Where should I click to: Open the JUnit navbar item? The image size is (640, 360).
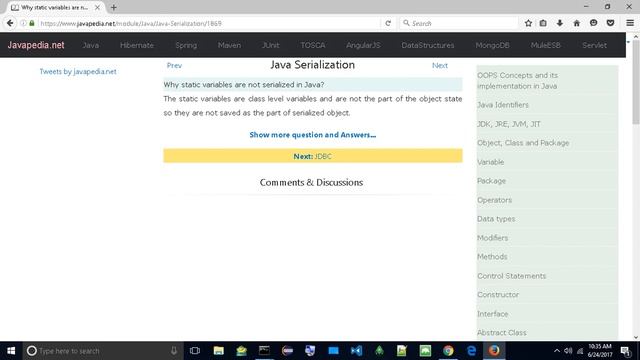click(271, 45)
